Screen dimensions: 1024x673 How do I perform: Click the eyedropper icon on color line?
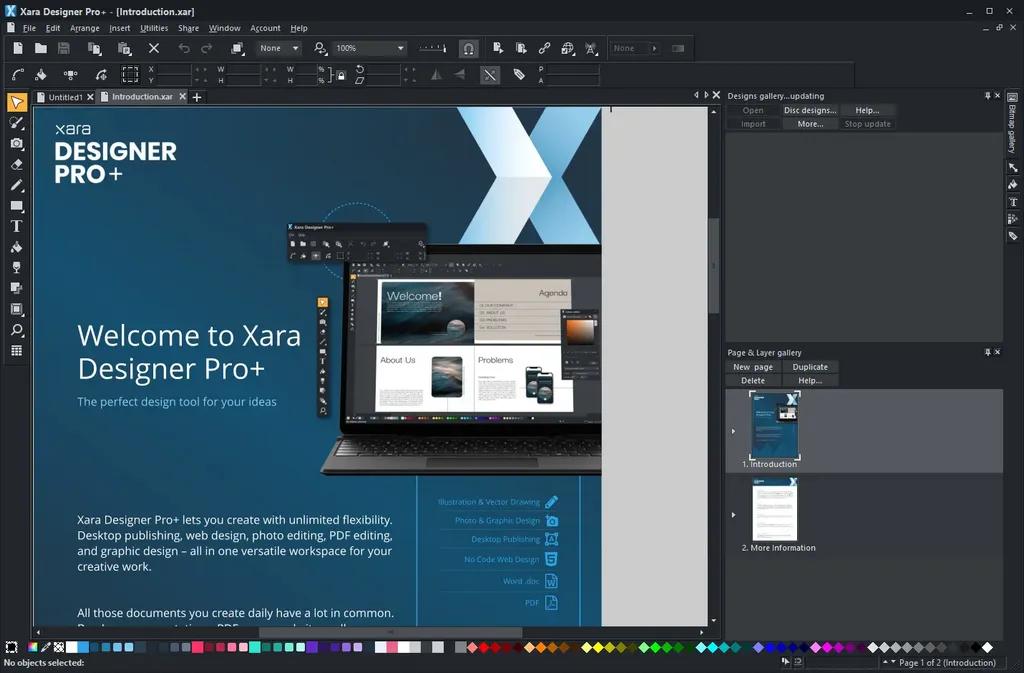pos(46,647)
